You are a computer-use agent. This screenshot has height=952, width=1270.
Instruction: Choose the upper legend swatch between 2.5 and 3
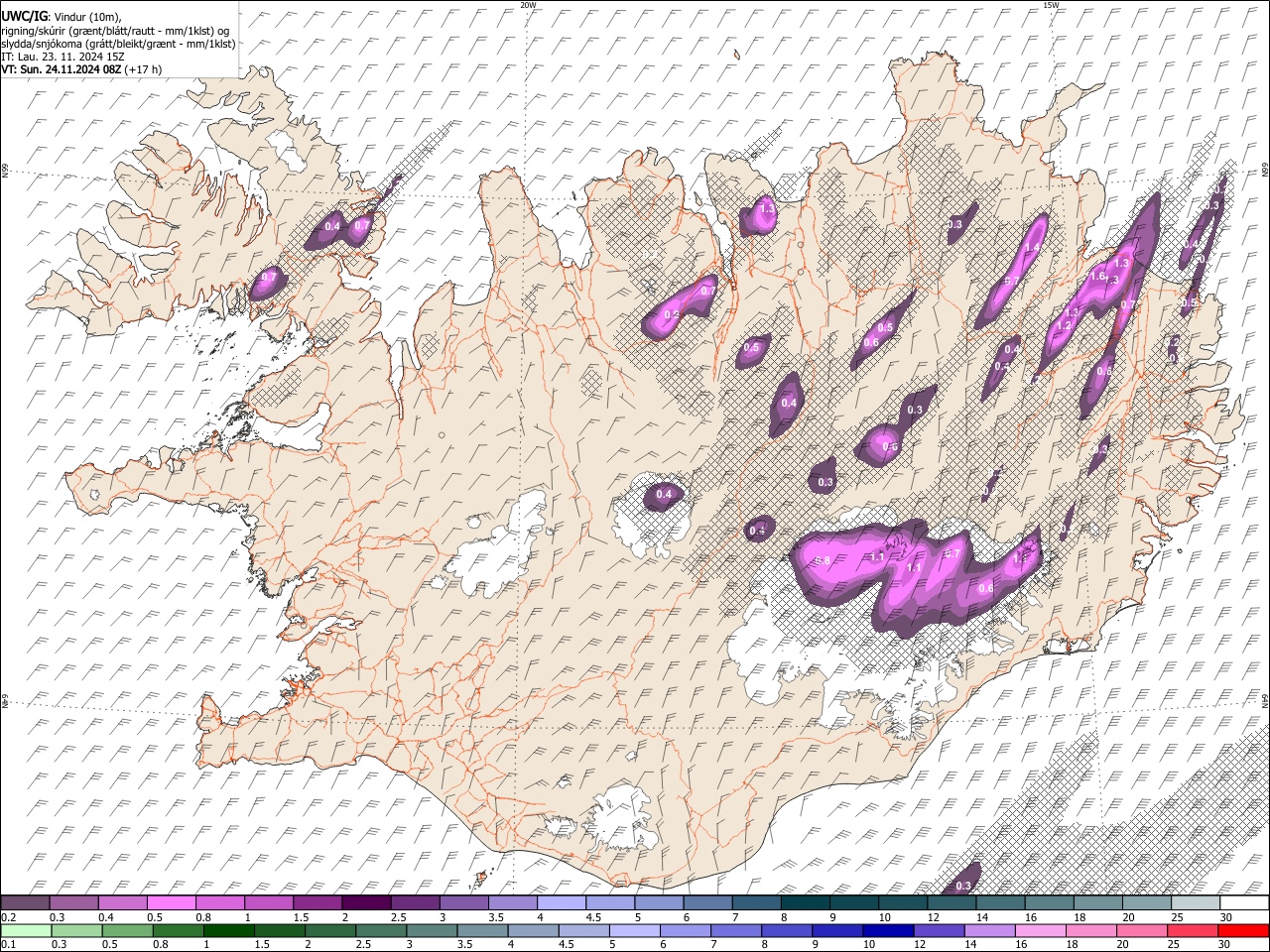415,902
